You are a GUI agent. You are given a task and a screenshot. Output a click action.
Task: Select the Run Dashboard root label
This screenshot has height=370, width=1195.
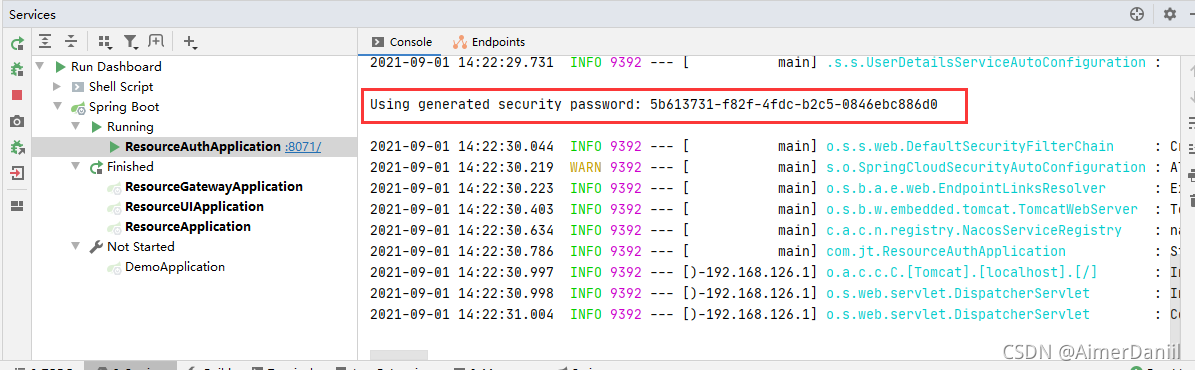tap(116, 66)
